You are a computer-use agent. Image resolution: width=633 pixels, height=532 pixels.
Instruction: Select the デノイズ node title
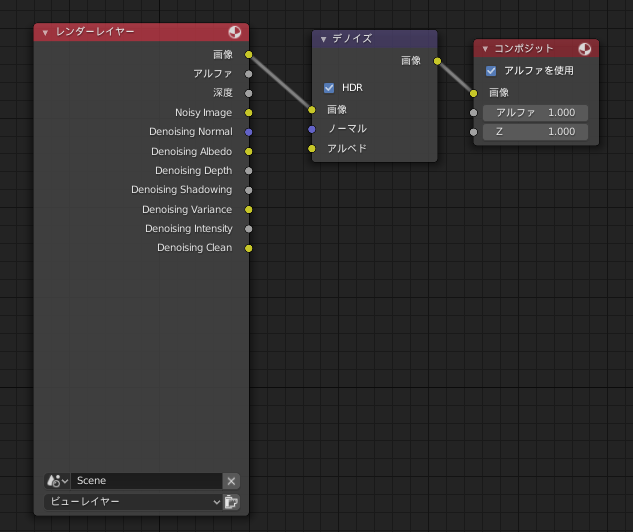coord(352,39)
